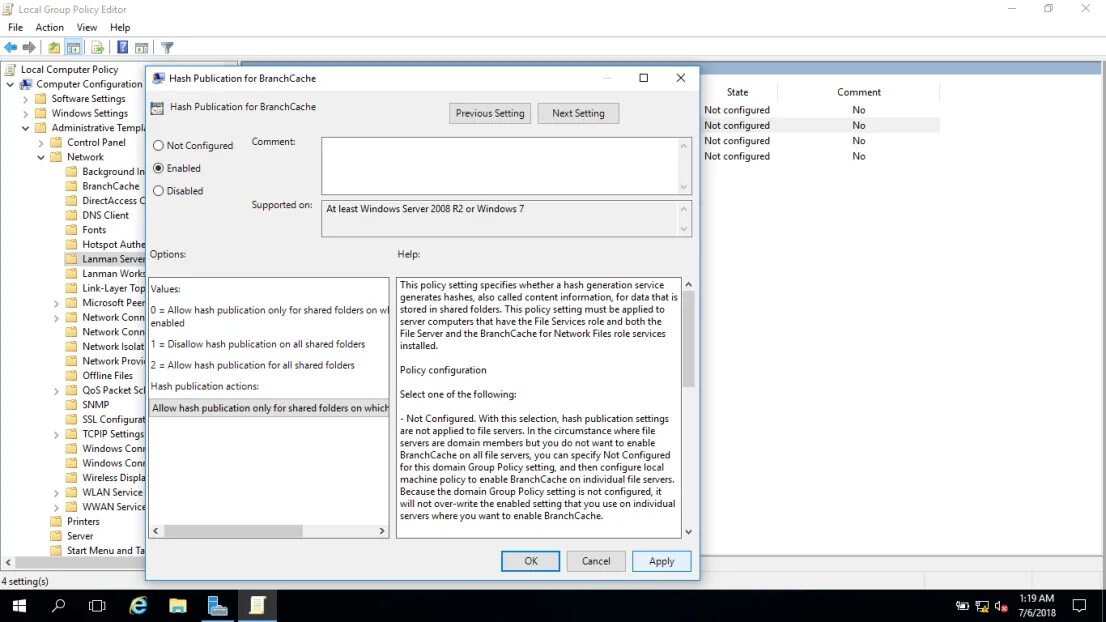
Task: Click the Previous Setting button
Action: 490,113
